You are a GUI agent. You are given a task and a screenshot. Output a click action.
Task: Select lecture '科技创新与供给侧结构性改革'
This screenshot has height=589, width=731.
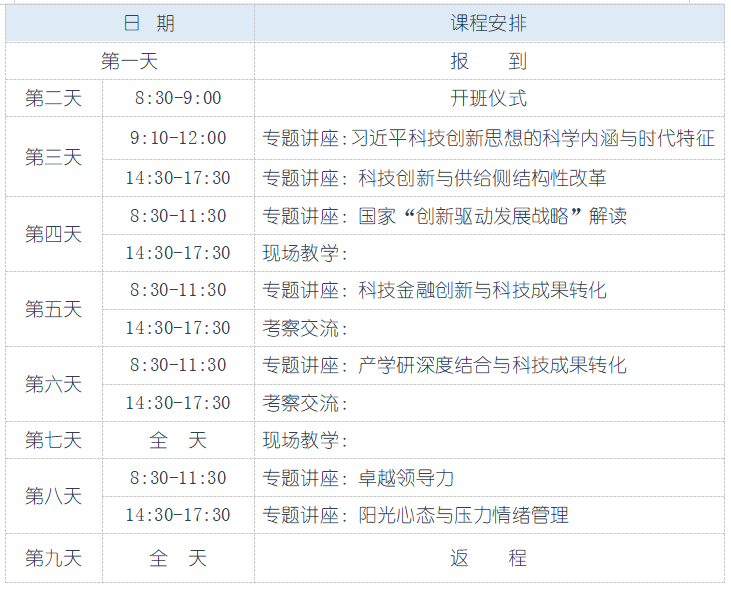coord(483,178)
